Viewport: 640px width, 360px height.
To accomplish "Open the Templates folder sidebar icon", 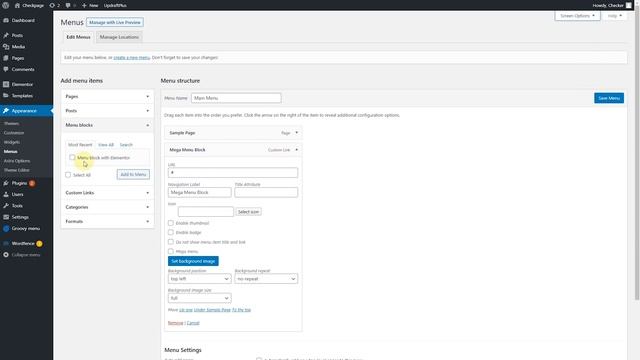I will tap(6, 96).
